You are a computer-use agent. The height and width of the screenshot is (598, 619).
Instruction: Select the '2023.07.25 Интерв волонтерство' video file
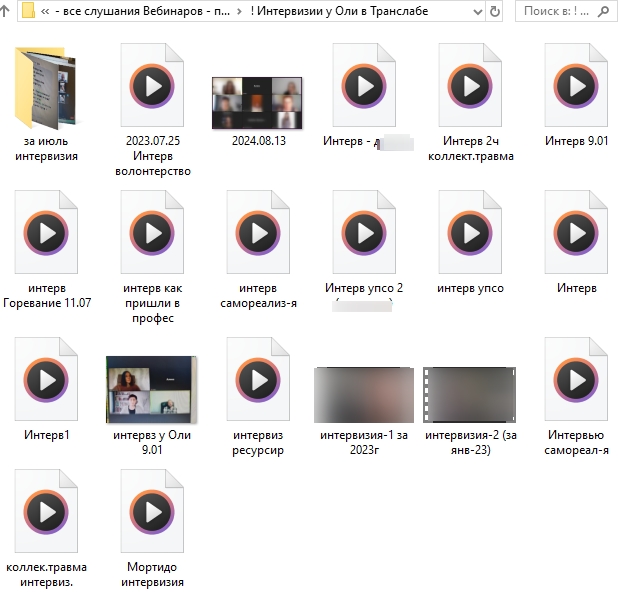152,88
